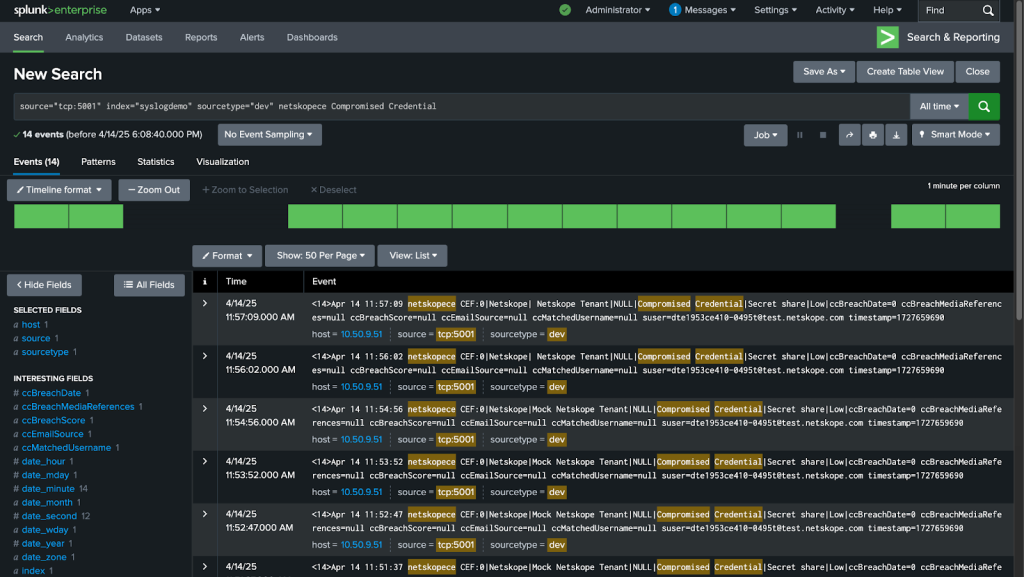Screen dimensions: 1024x577
Task: Click the export download icon
Action: (896, 135)
